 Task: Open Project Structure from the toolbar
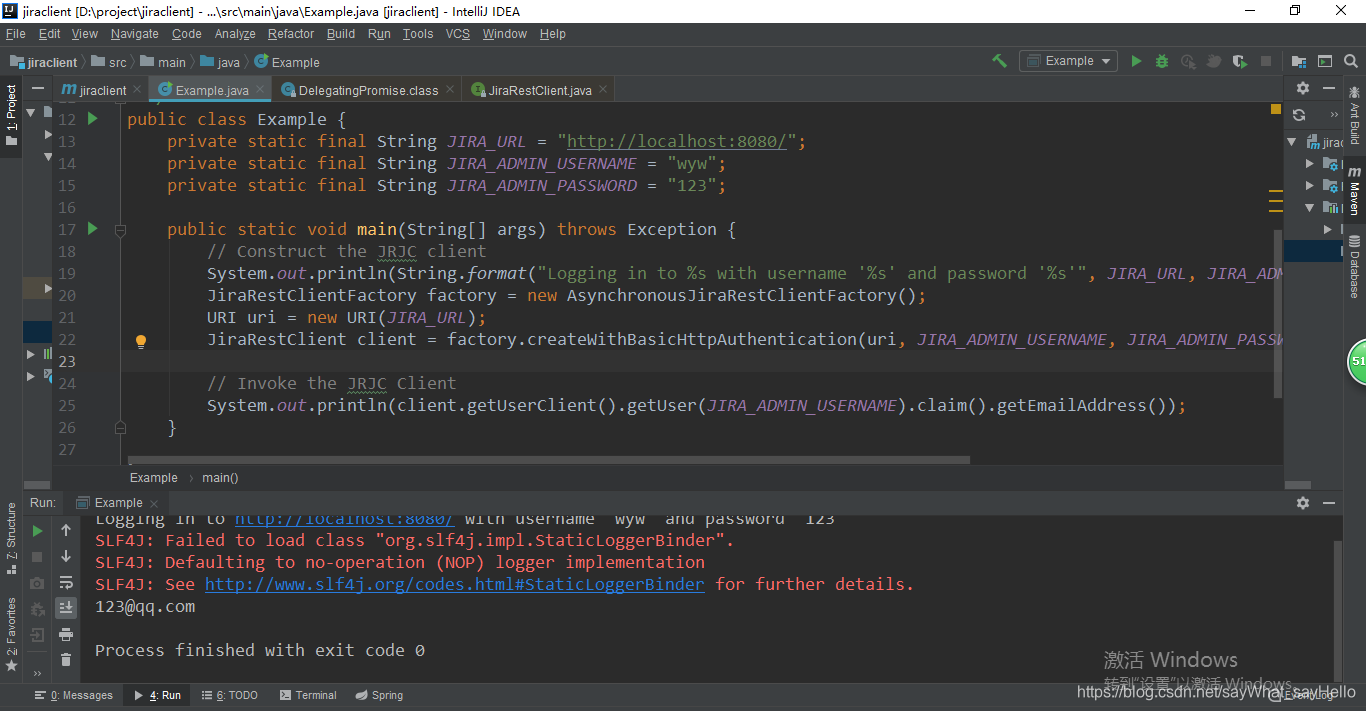click(1299, 61)
